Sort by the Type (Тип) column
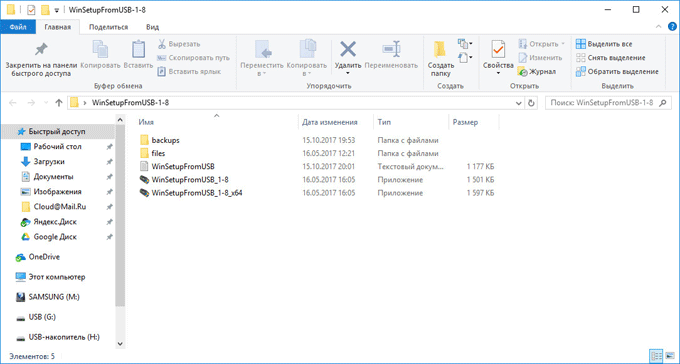Screen dimensions: 680x364 tap(410, 122)
